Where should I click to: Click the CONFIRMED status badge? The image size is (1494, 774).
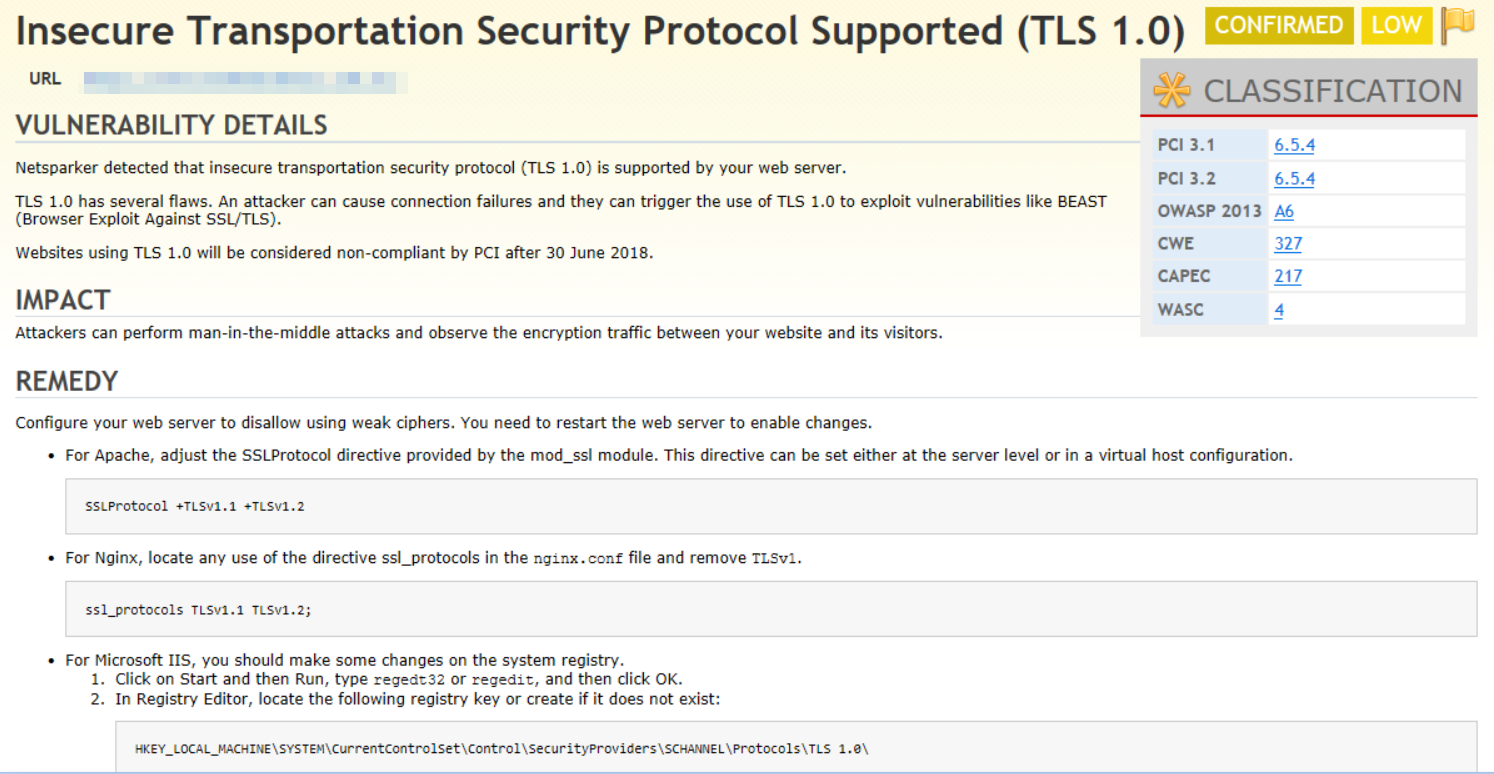[x=1279, y=25]
